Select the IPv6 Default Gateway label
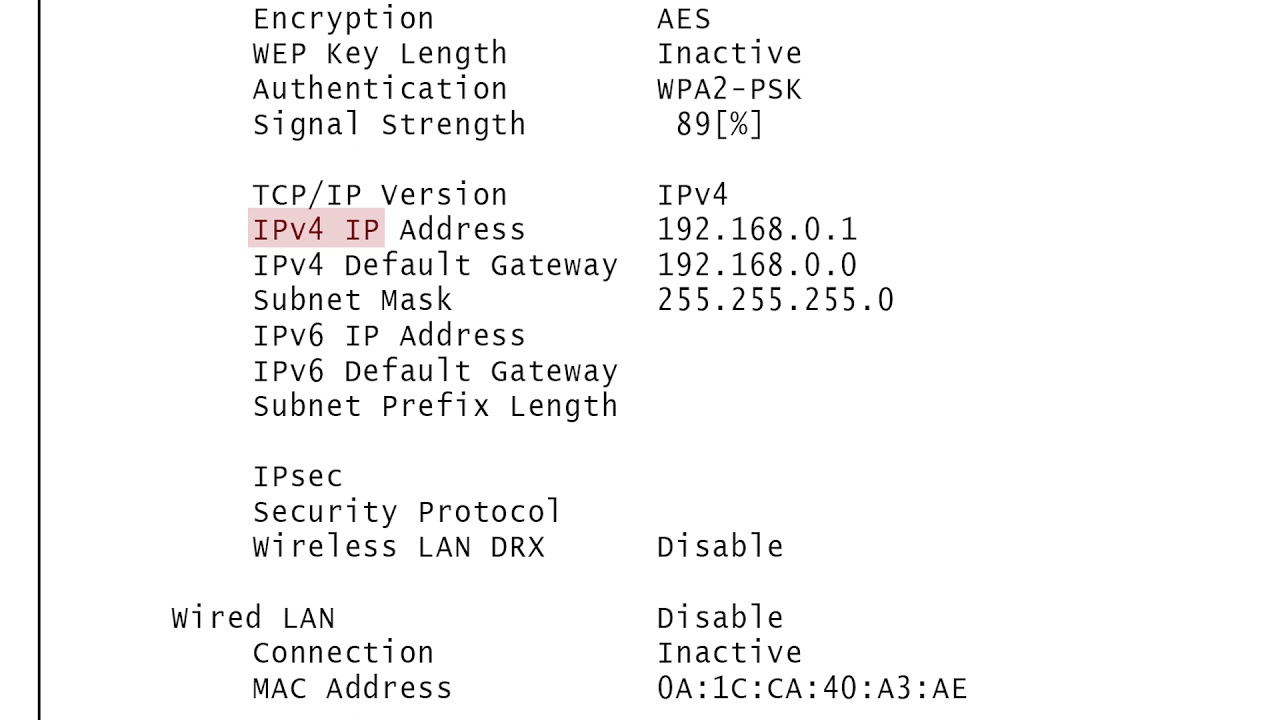This screenshot has height=720, width=1280. [x=435, y=372]
